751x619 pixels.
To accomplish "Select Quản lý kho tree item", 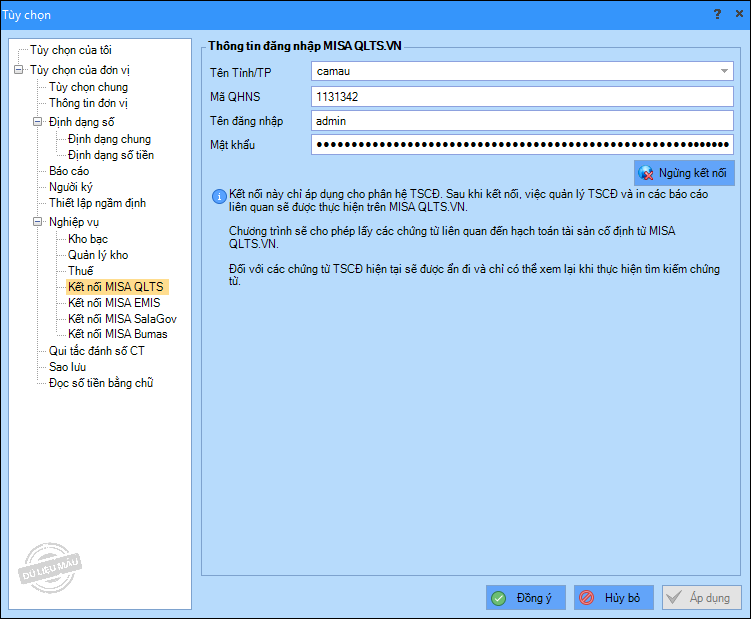I will click(98, 255).
